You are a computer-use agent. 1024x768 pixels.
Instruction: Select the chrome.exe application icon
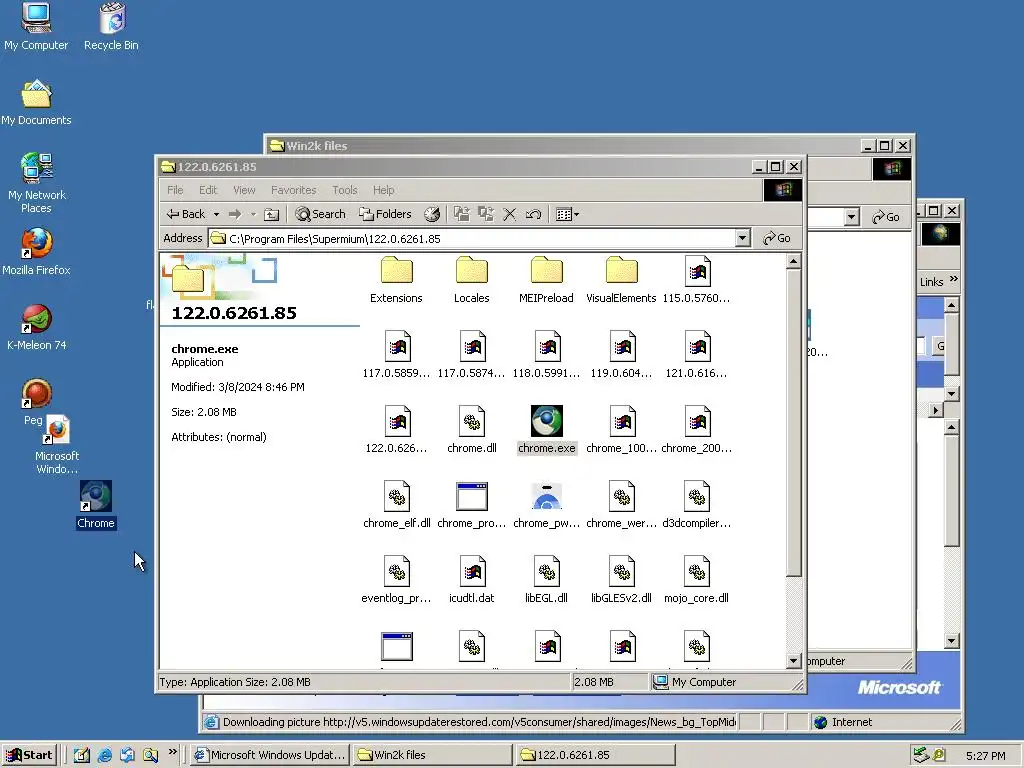(547, 421)
